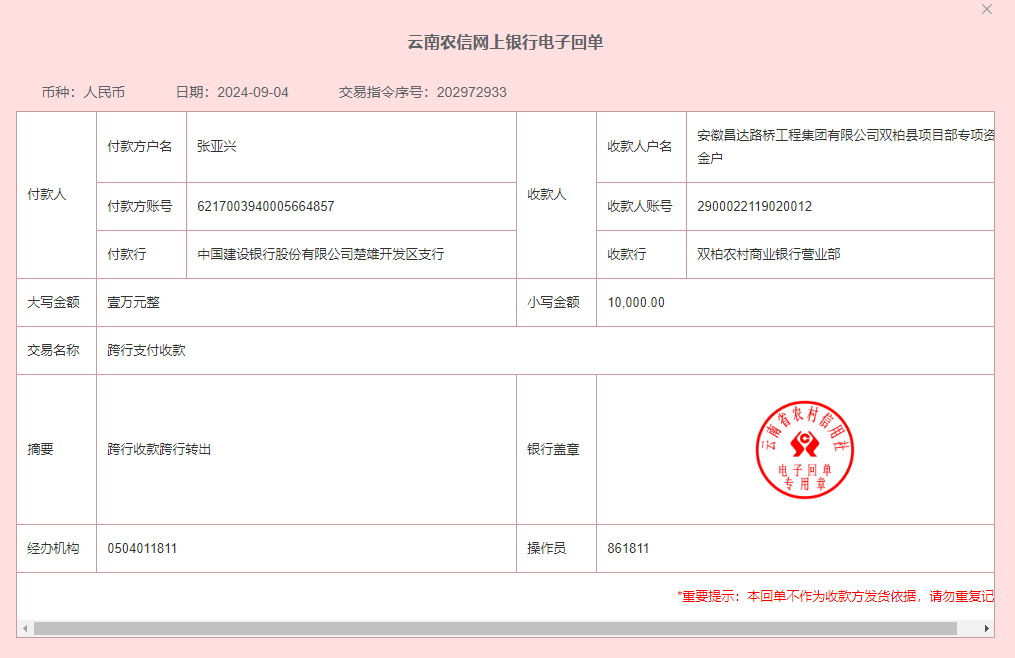The width and height of the screenshot is (1015, 658).
Task: Click the payee account name 安徽昌达路桥
Action: [845, 146]
